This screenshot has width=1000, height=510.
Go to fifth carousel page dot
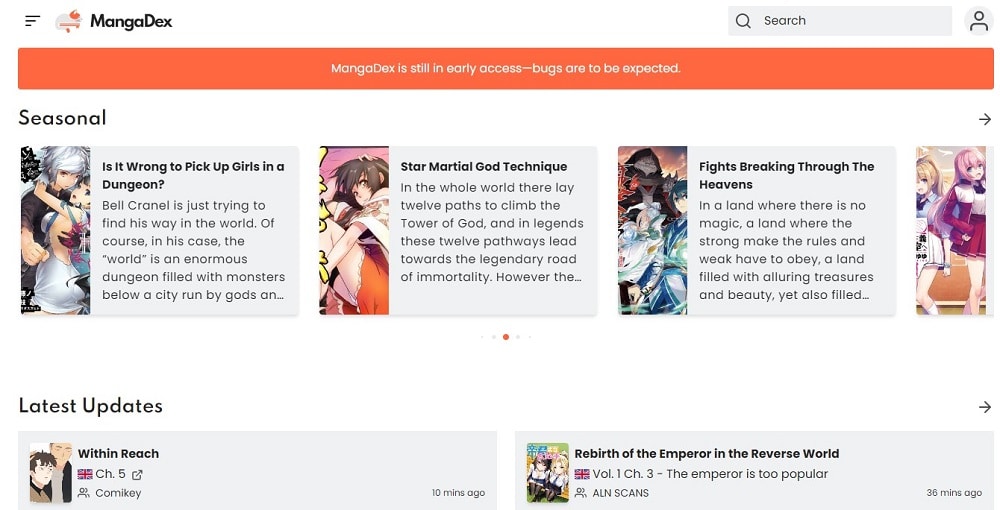[529, 337]
